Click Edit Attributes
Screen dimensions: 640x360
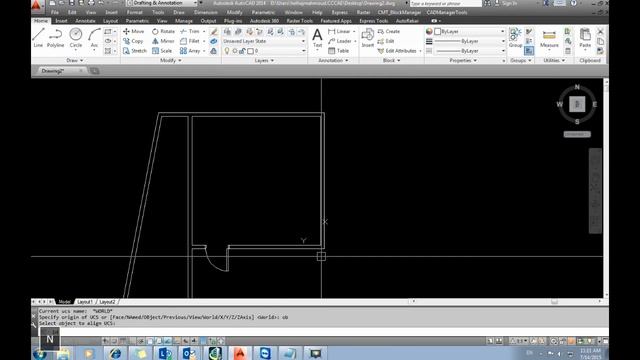pyautogui.click(x=397, y=51)
